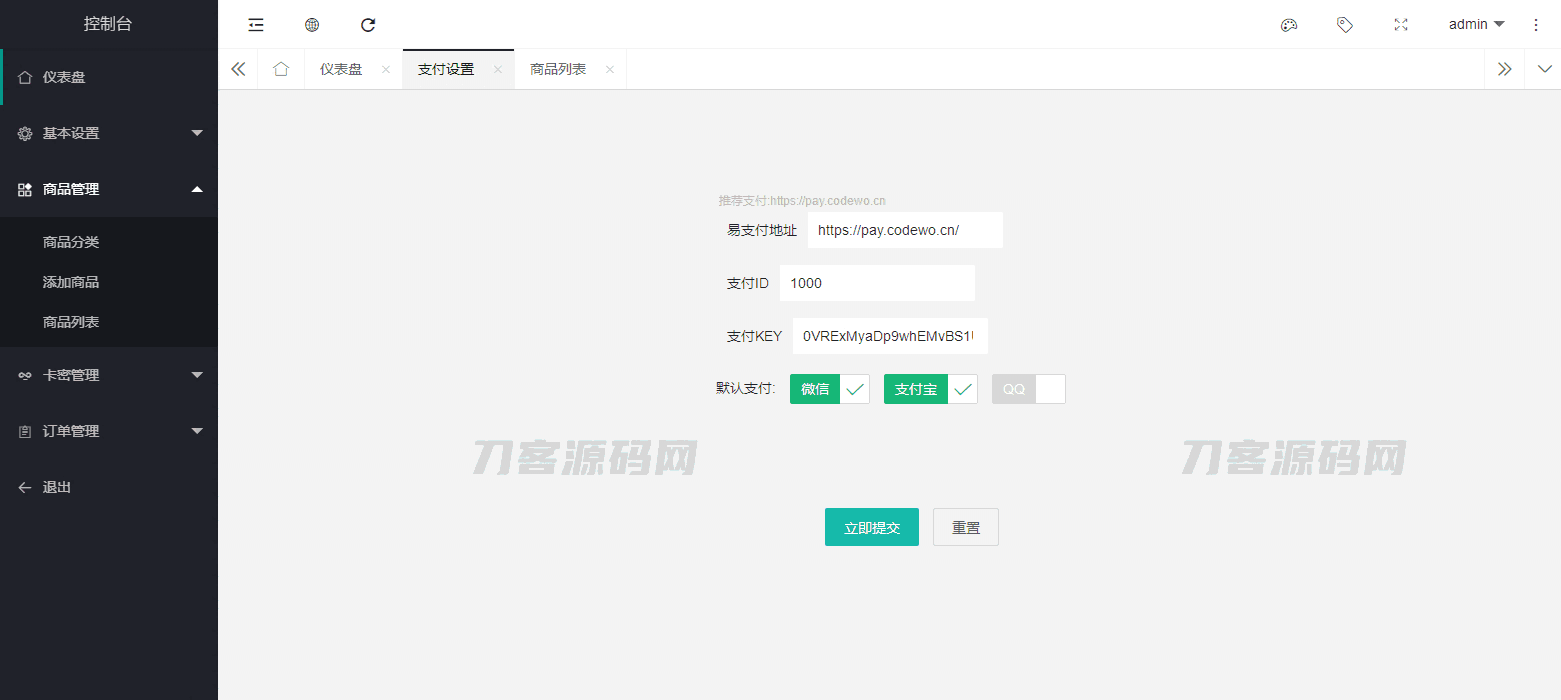Click the clipboard icon beside 订单管理
The width and height of the screenshot is (1561, 700).
click(25, 431)
